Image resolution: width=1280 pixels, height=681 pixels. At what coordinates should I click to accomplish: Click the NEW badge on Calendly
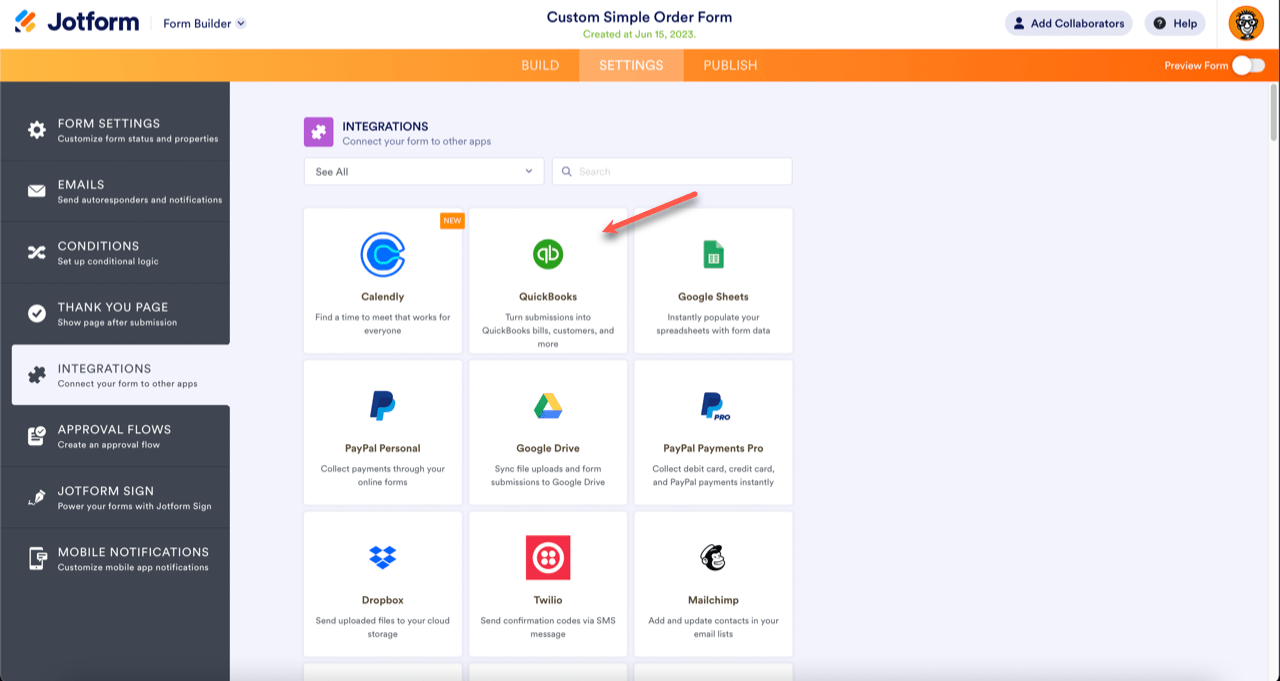point(452,220)
